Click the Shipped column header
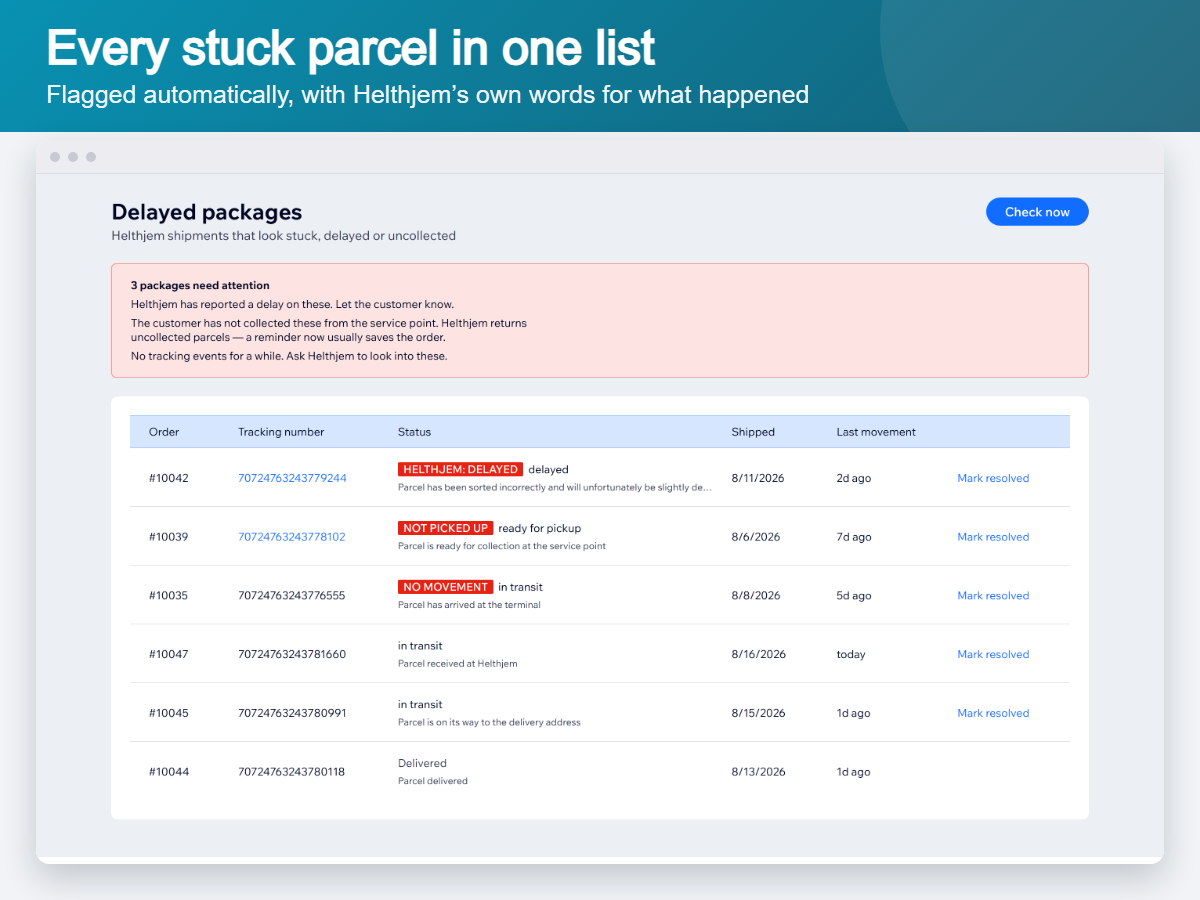This screenshot has height=900, width=1200. pyautogui.click(x=753, y=432)
